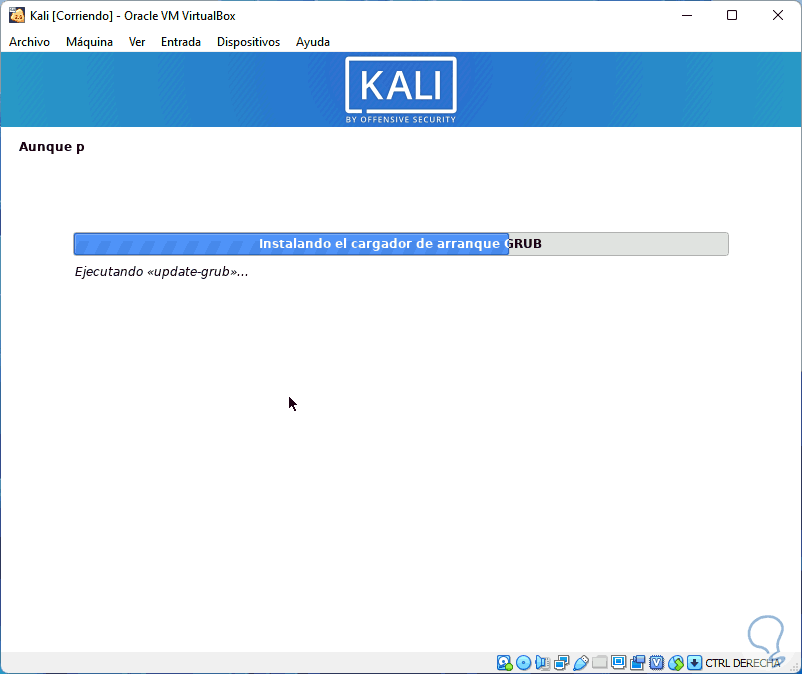Click the hard disk activity status icon
Screen dimensions: 802x674
pyautogui.click(x=504, y=663)
